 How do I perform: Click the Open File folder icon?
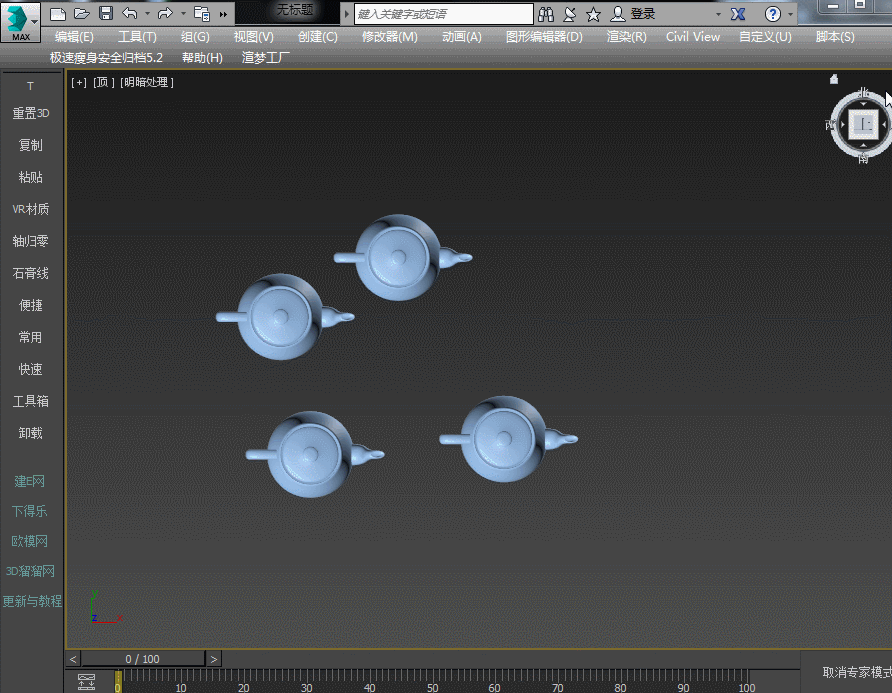(82, 14)
